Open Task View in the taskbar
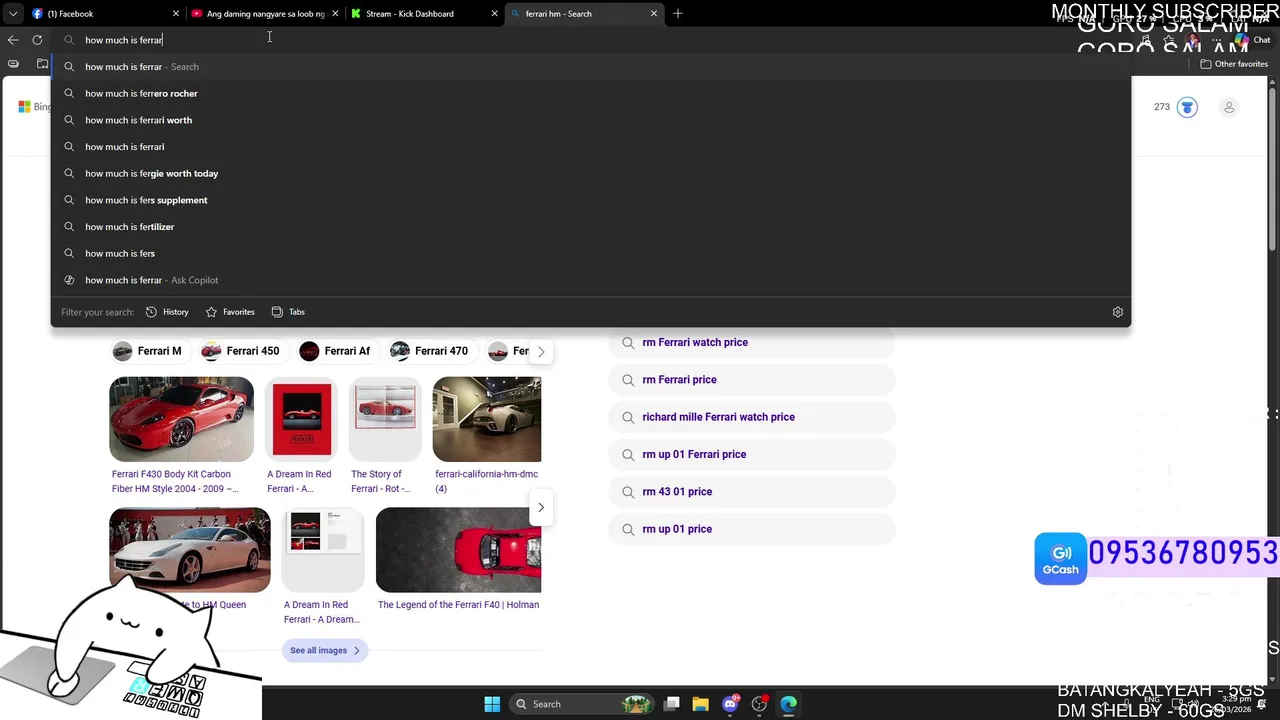This screenshot has height=720, width=1280. coord(672,704)
